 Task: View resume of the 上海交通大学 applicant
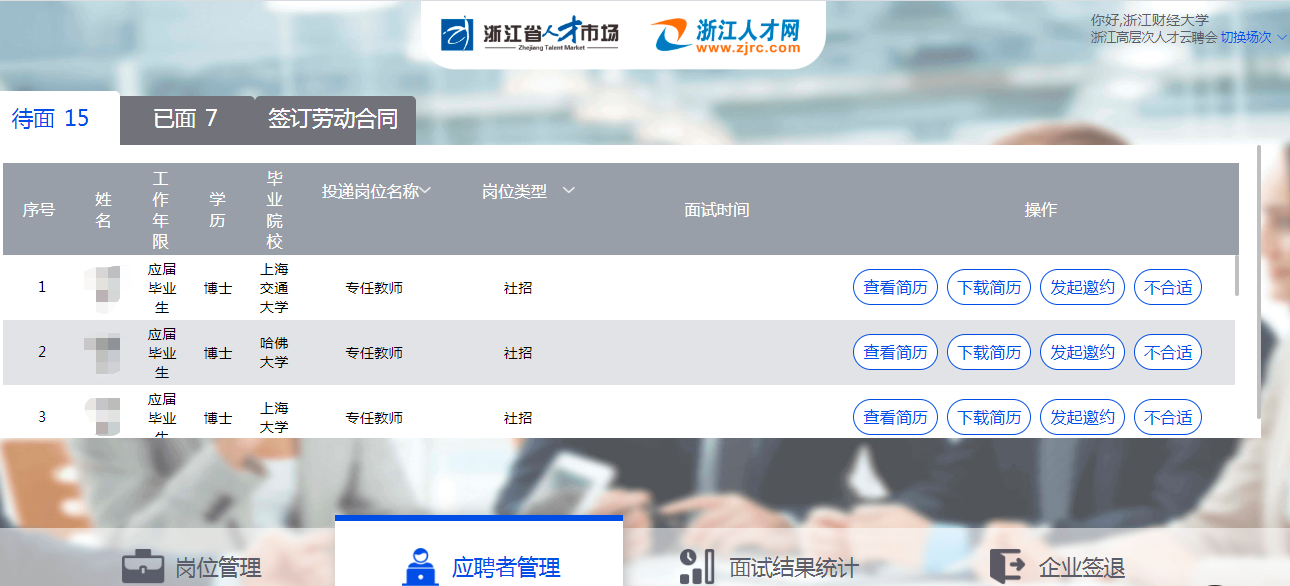pos(895,288)
